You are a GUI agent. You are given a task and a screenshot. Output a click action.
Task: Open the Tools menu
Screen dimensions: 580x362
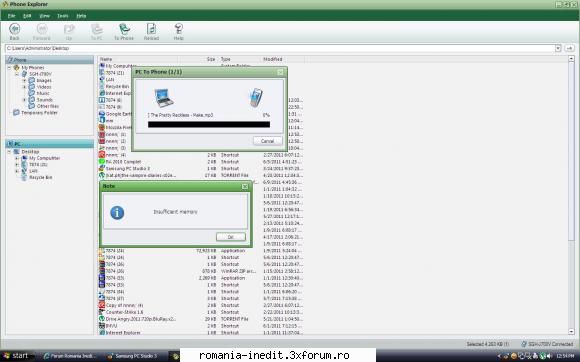coord(63,16)
